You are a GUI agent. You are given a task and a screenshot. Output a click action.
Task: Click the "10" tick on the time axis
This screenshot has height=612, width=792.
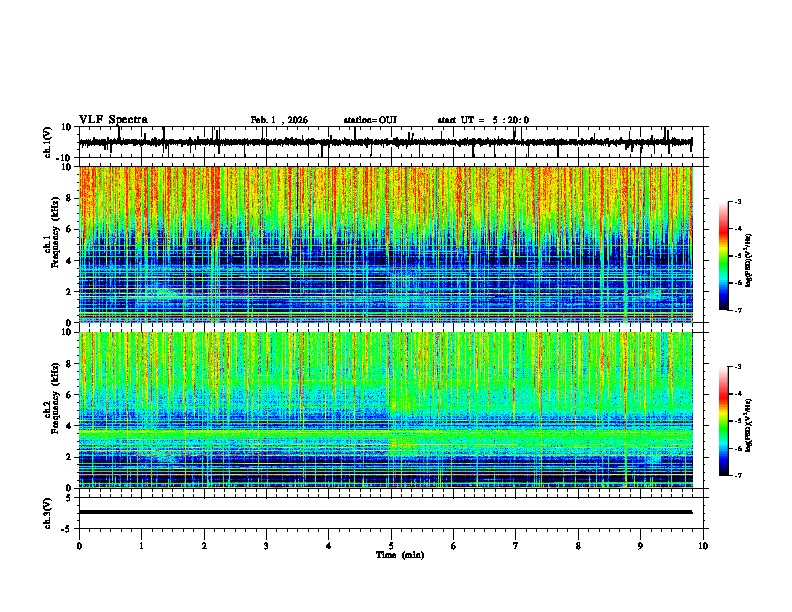point(703,546)
